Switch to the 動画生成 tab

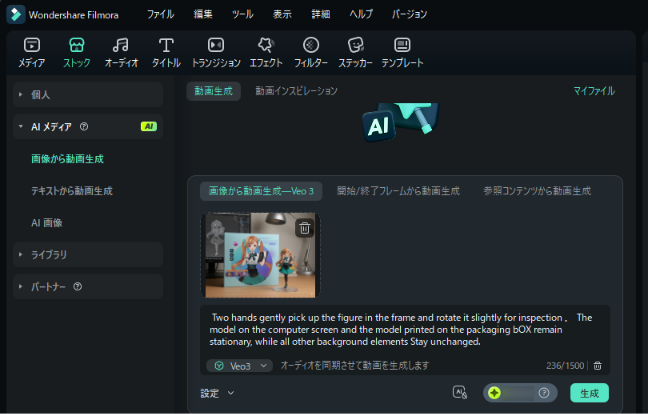point(213,91)
